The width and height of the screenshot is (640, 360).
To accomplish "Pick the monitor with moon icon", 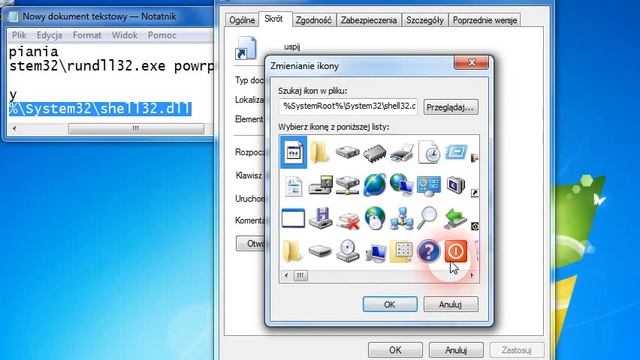I will click(x=456, y=185).
